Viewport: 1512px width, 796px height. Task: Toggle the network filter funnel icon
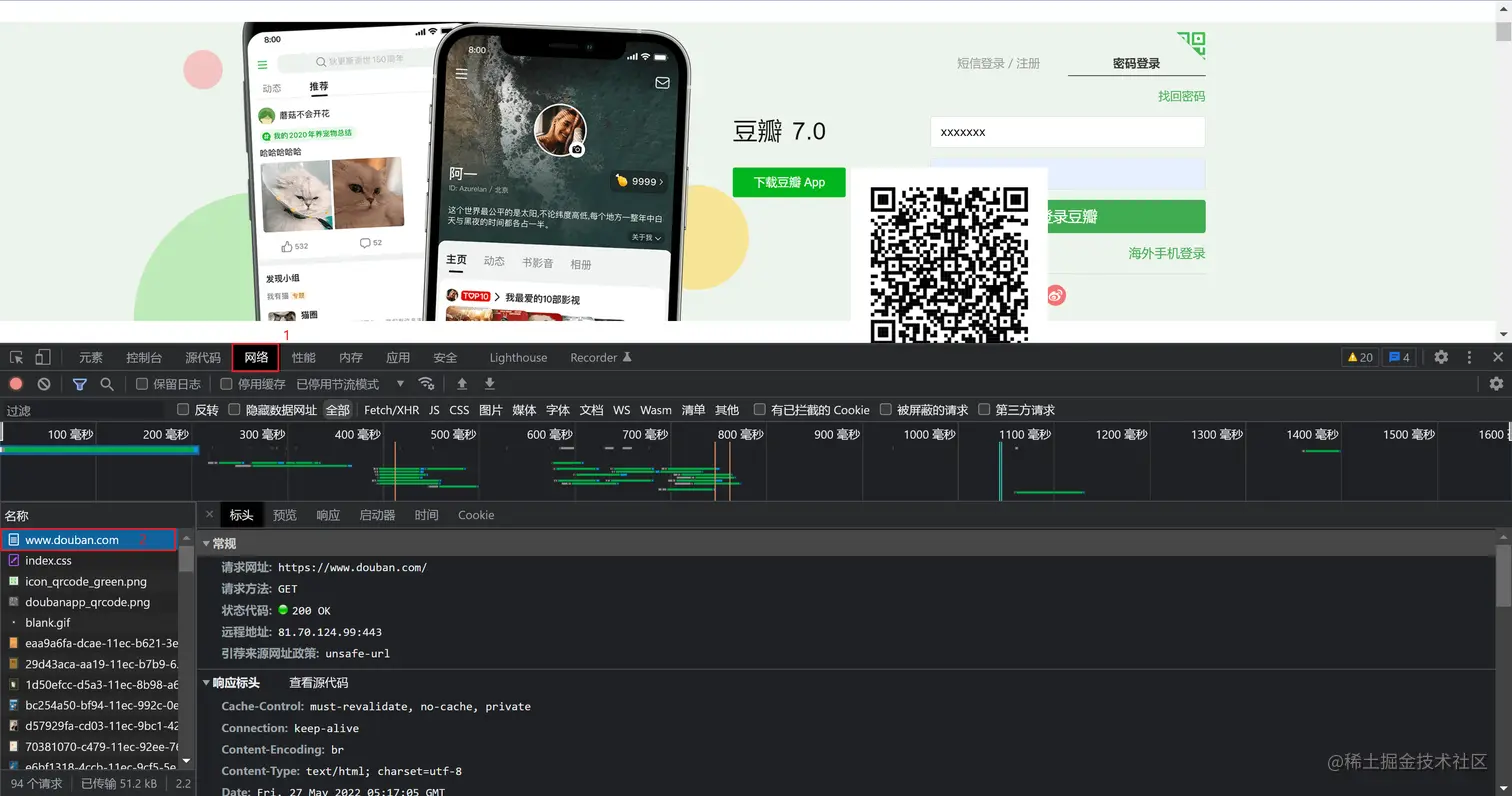[x=80, y=384]
